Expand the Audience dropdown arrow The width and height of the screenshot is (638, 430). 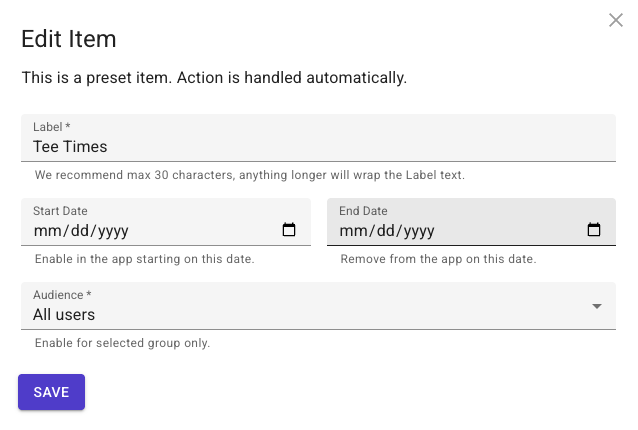596,306
